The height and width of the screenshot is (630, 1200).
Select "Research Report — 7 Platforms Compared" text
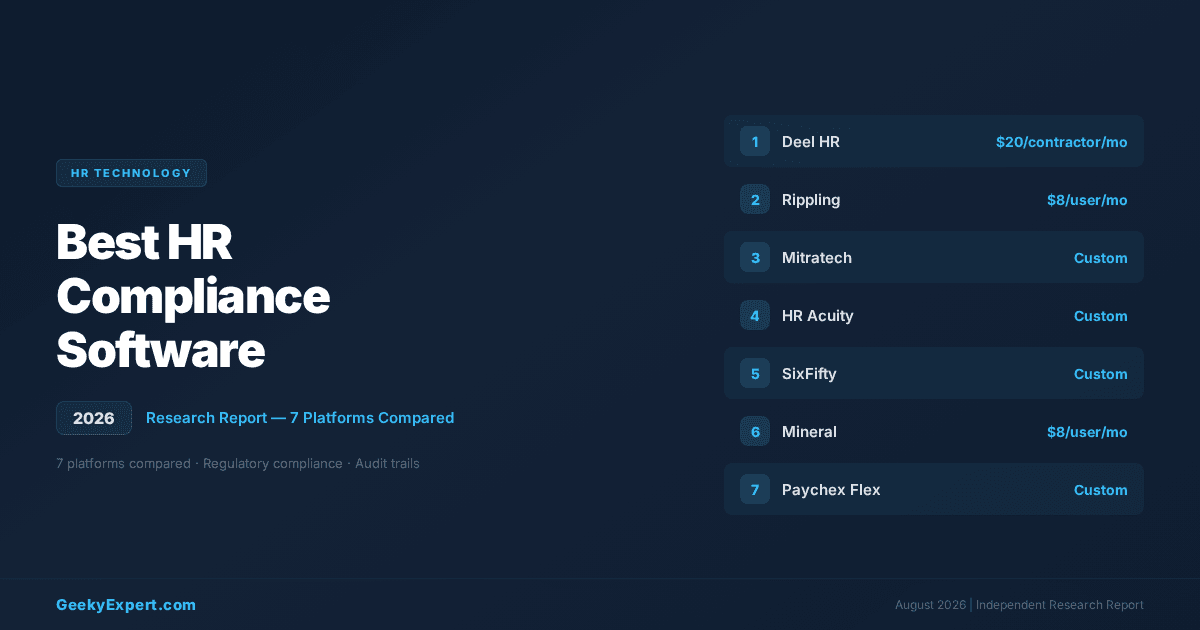(300, 418)
